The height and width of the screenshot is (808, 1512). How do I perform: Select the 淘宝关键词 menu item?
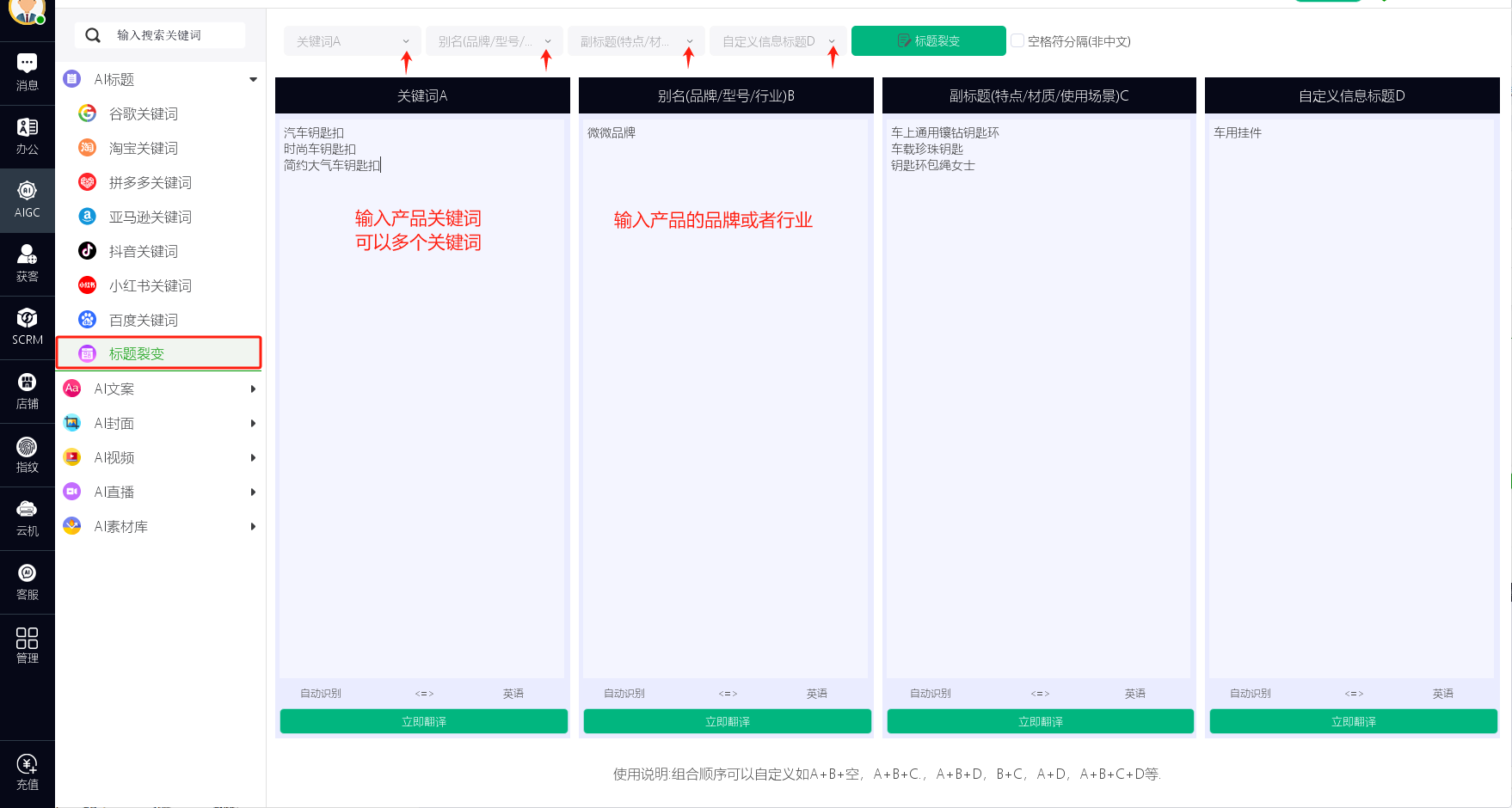[x=159, y=148]
